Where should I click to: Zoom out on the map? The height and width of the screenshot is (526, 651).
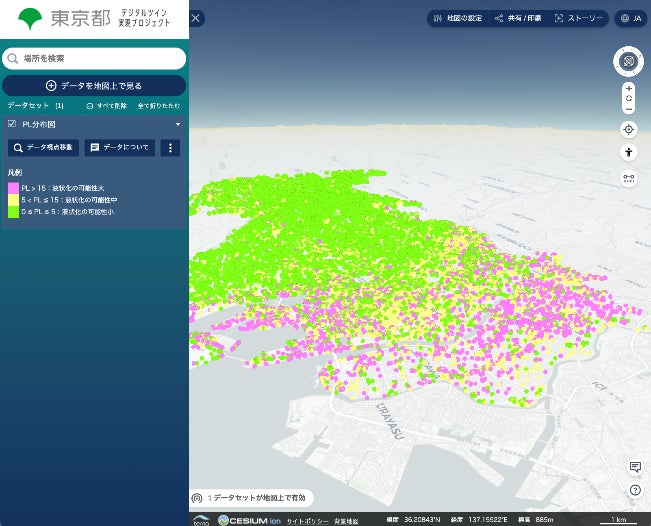(628, 109)
